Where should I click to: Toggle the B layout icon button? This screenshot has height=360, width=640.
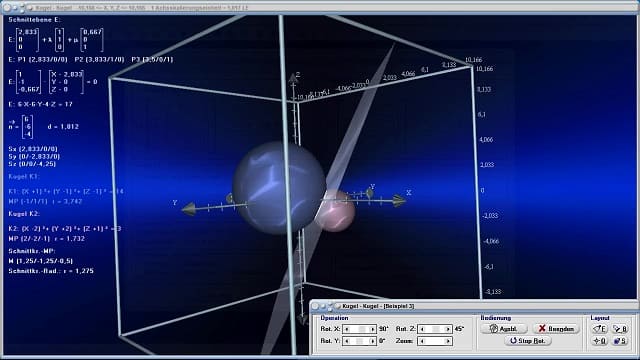[x=620, y=329]
